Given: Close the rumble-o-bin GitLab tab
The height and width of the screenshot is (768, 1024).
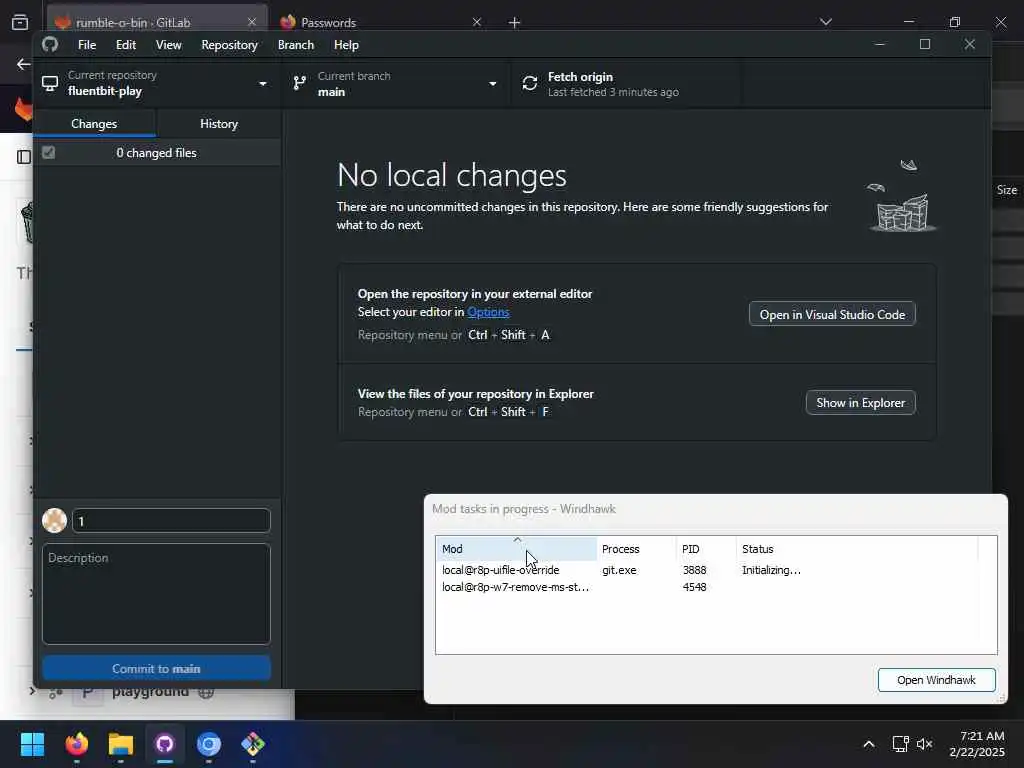Looking at the screenshot, I should (x=252, y=22).
